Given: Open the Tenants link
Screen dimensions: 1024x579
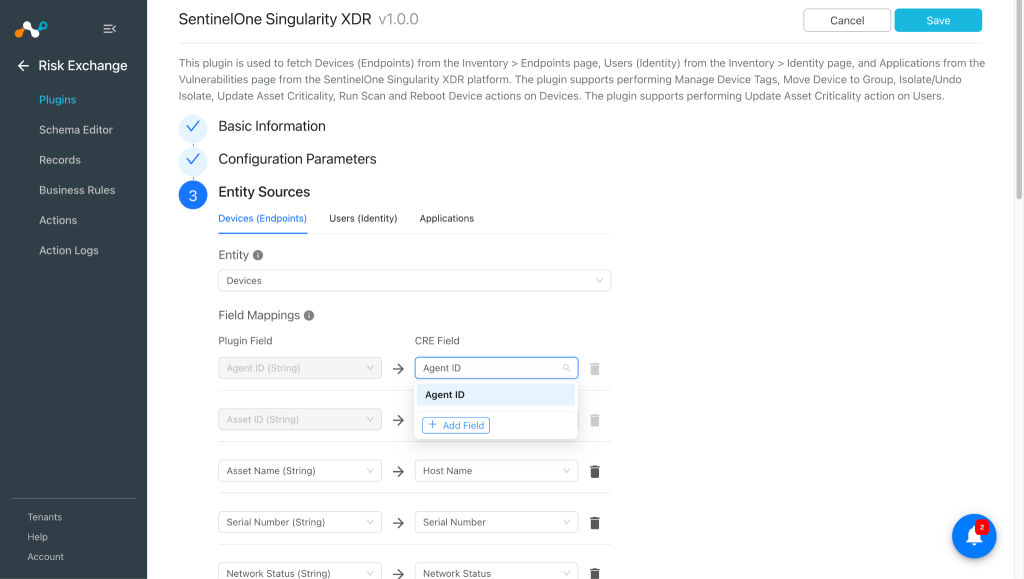Looking at the screenshot, I should click(x=44, y=517).
